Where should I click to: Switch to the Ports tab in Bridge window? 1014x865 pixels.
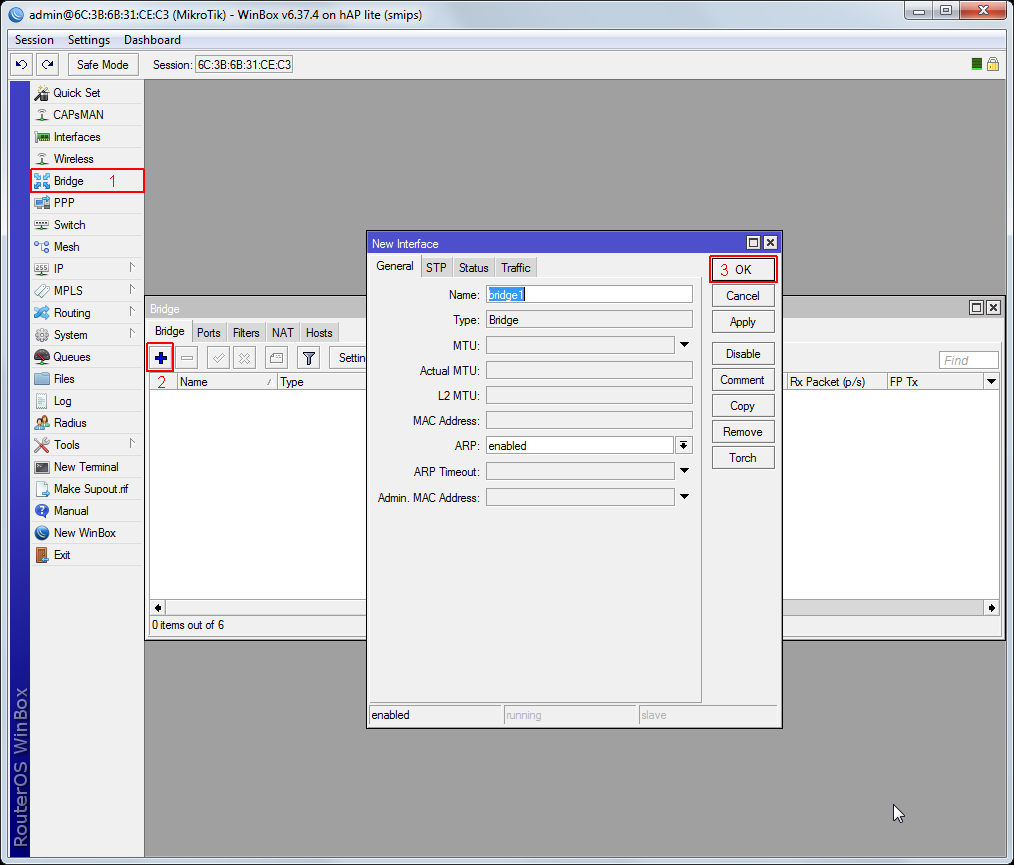[x=208, y=333]
